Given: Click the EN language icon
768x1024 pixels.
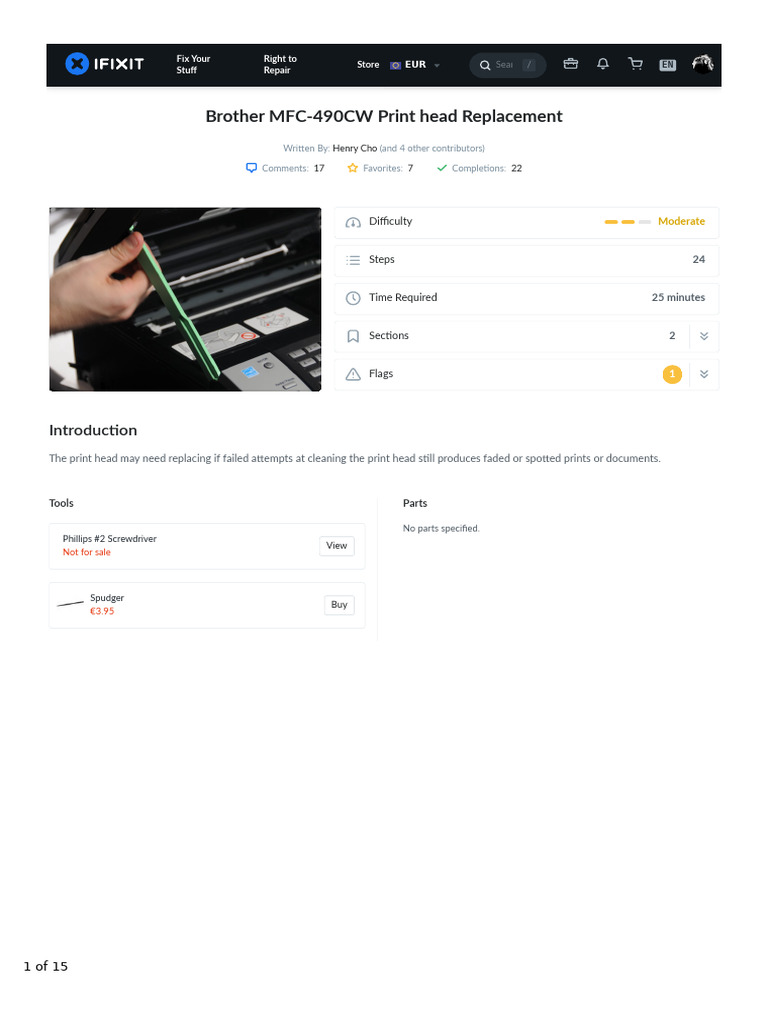Looking at the screenshot, I should (667, 65).
